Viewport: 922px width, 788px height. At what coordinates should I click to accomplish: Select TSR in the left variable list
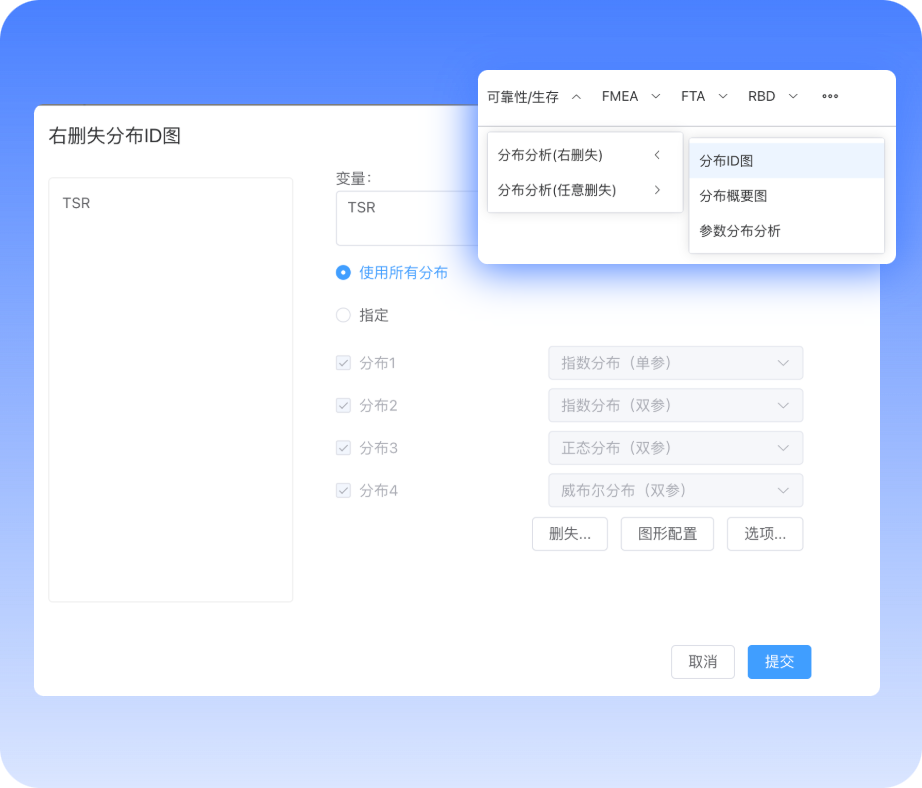[x=77, y=203]
